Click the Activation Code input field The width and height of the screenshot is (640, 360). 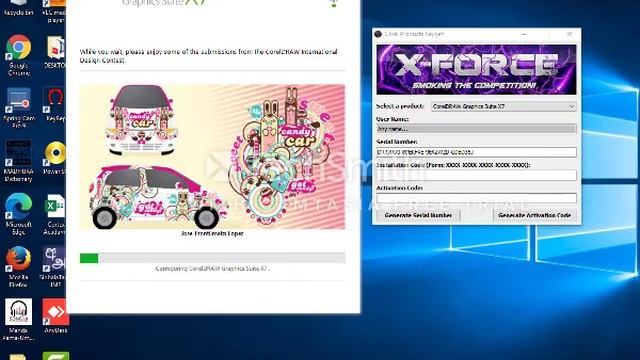tap(476, 198)
